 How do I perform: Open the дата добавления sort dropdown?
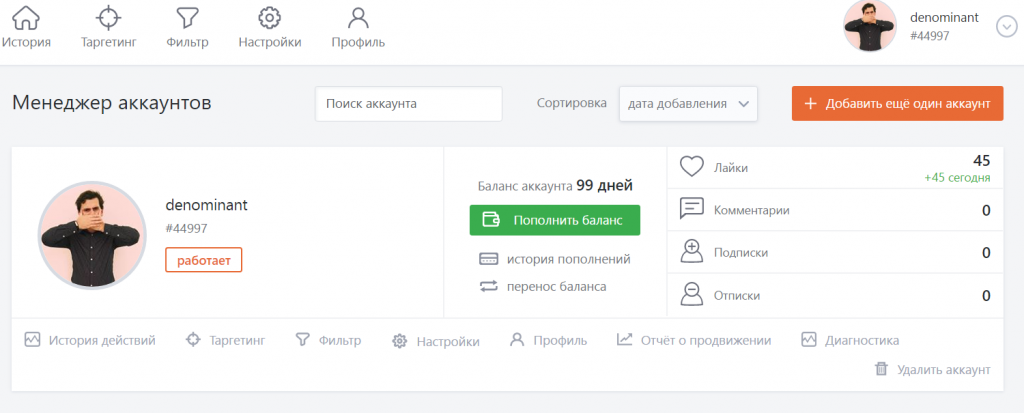[688, 104]
